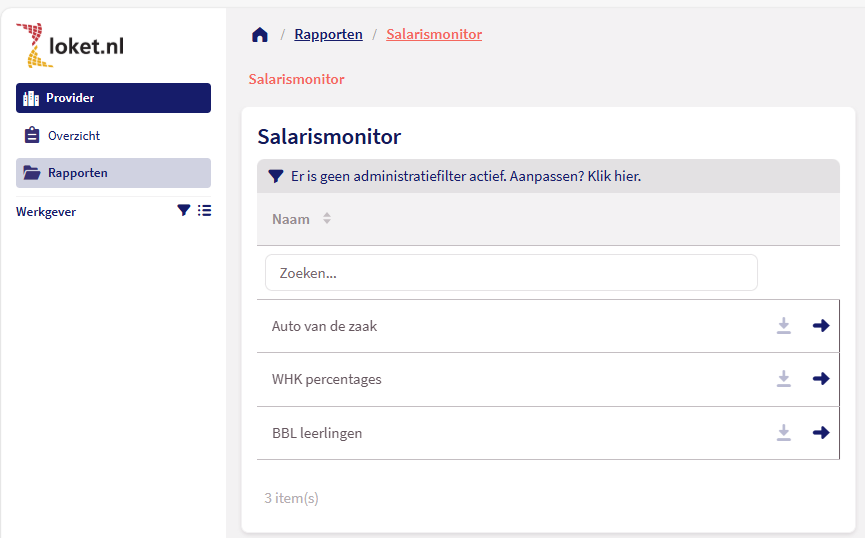
Task: Open Overzicht in the sidebar
Action: pos(74,136)
